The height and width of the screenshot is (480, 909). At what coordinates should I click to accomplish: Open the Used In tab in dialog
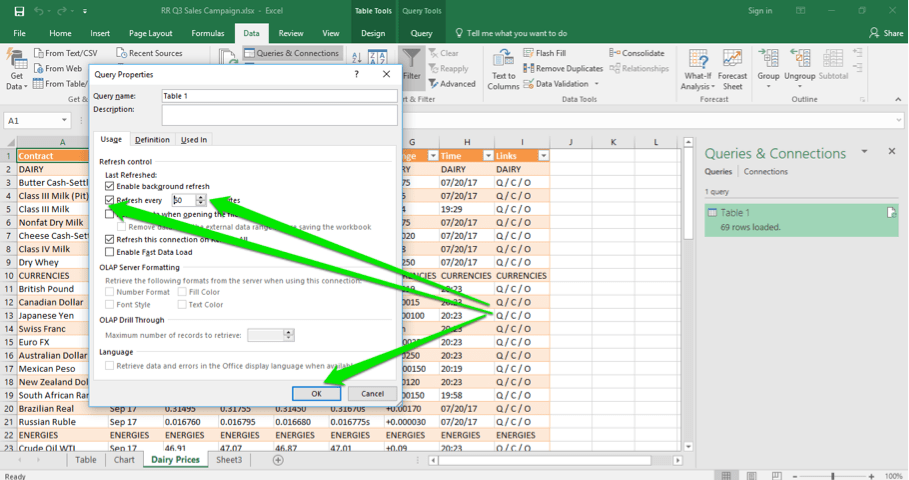(194, 140)
